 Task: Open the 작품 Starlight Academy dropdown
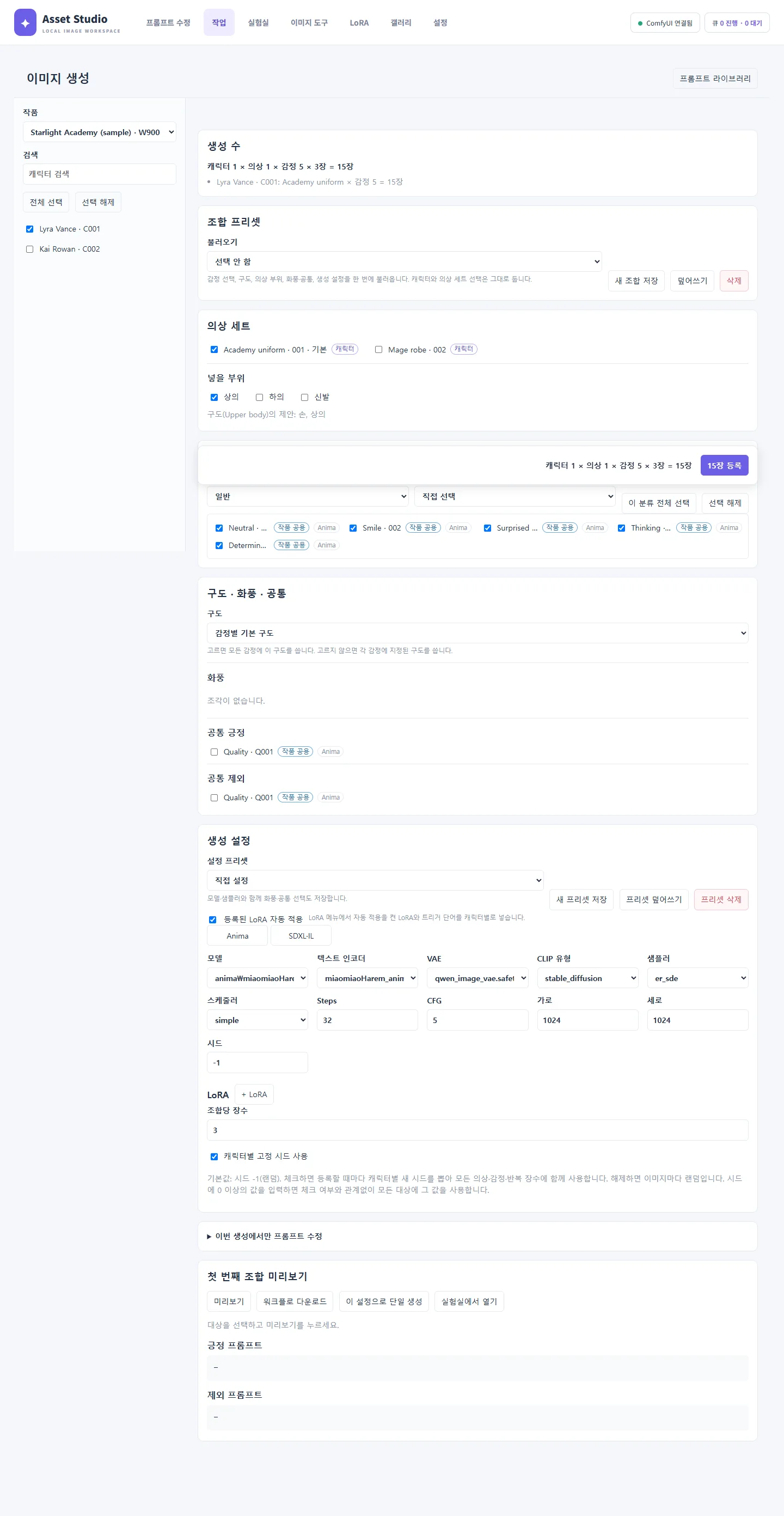pyautogui.click(x=100, y=132)
